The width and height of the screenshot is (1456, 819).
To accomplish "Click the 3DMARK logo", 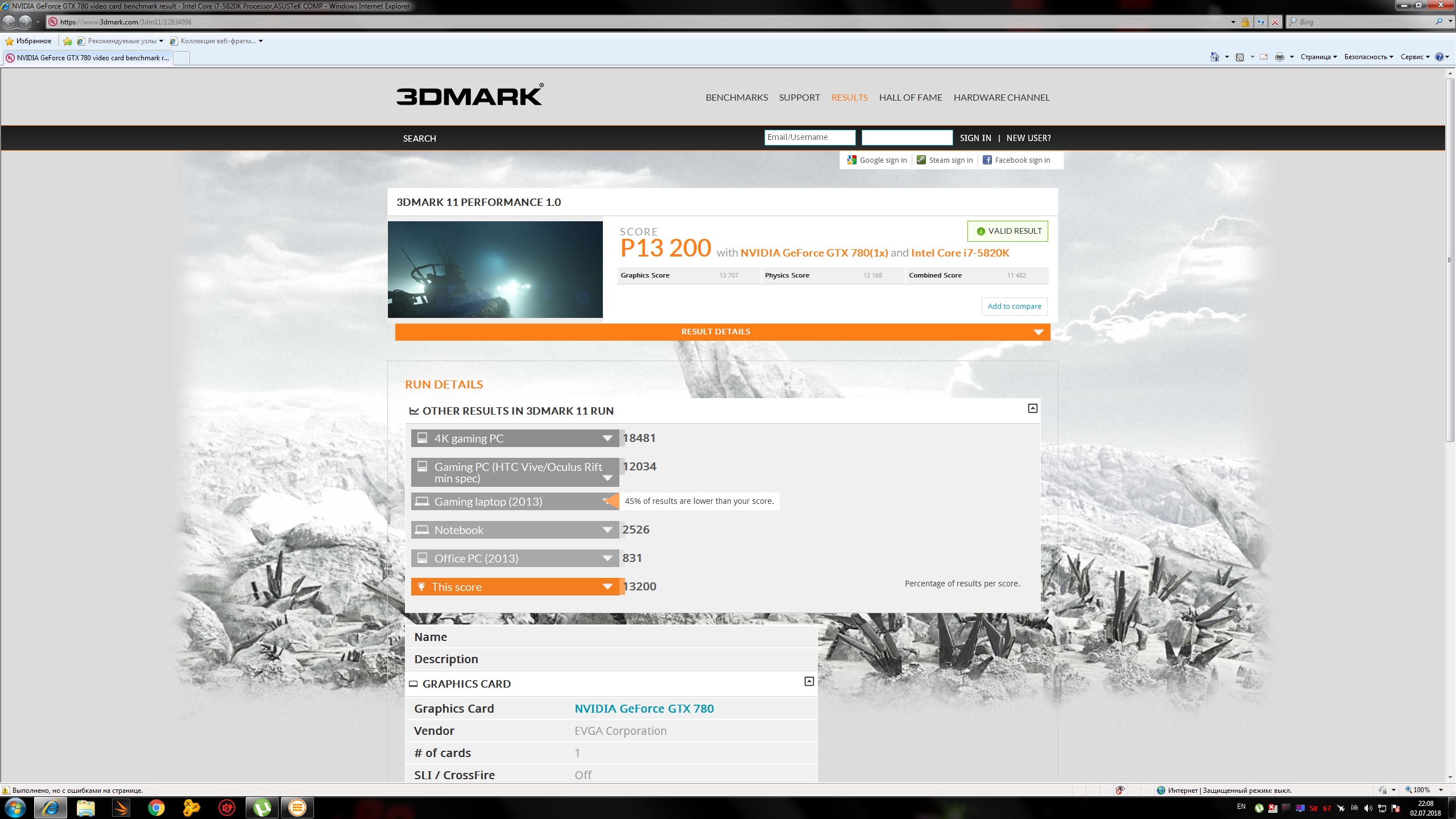I will (x=469, y=96).
